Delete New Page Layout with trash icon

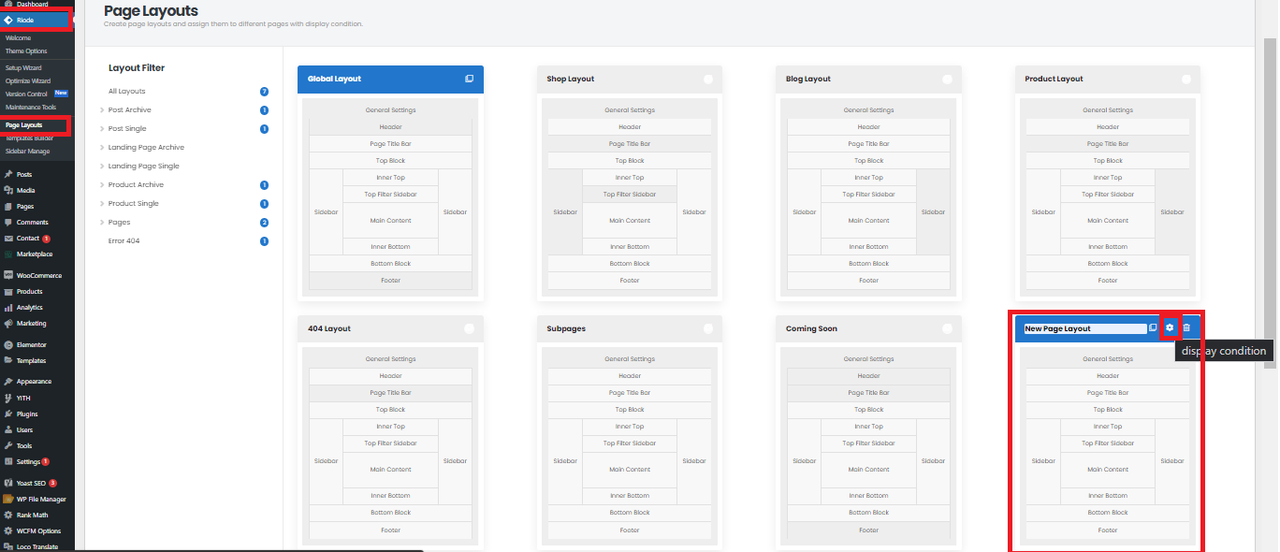coord(1186,328)
